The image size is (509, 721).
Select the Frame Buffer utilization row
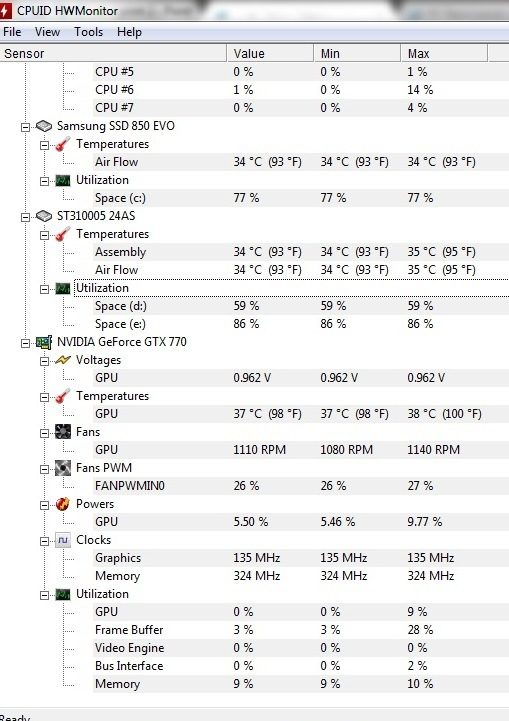pos(301,630)
